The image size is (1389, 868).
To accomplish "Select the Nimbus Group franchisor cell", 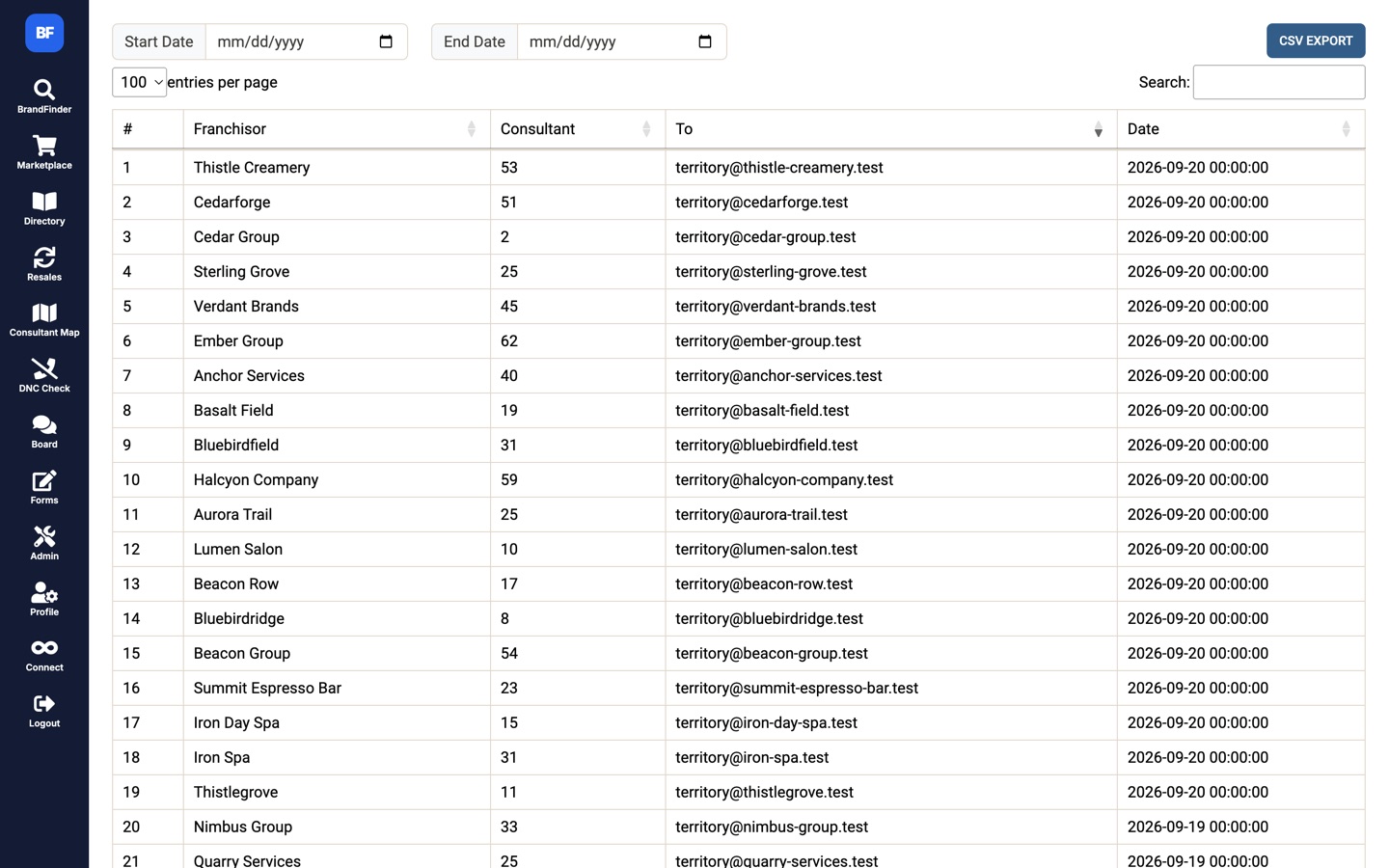I will tap(337, 827).
